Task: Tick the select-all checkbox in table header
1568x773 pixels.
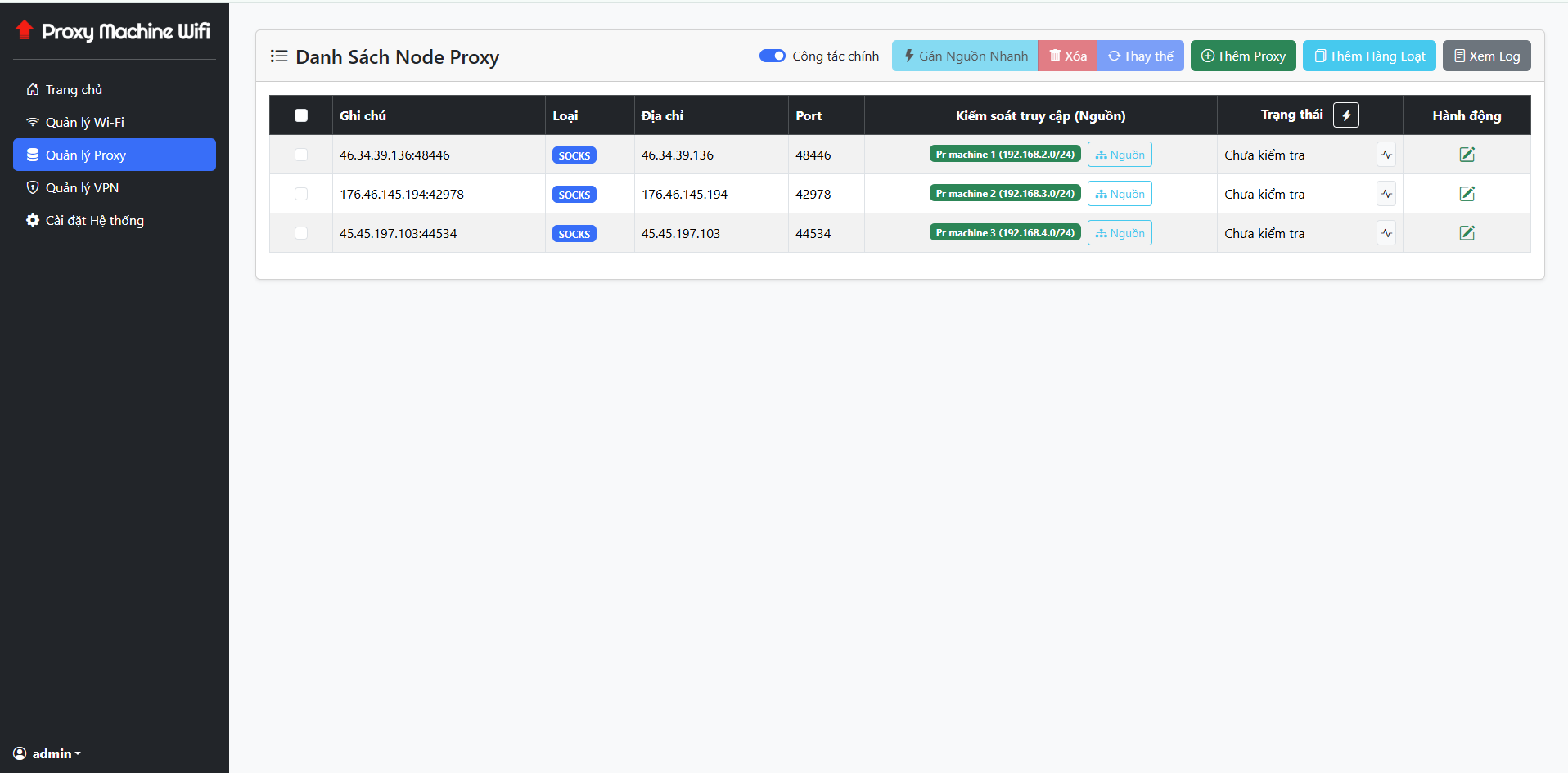Action: pyautogui.click(x=301, y=115)
